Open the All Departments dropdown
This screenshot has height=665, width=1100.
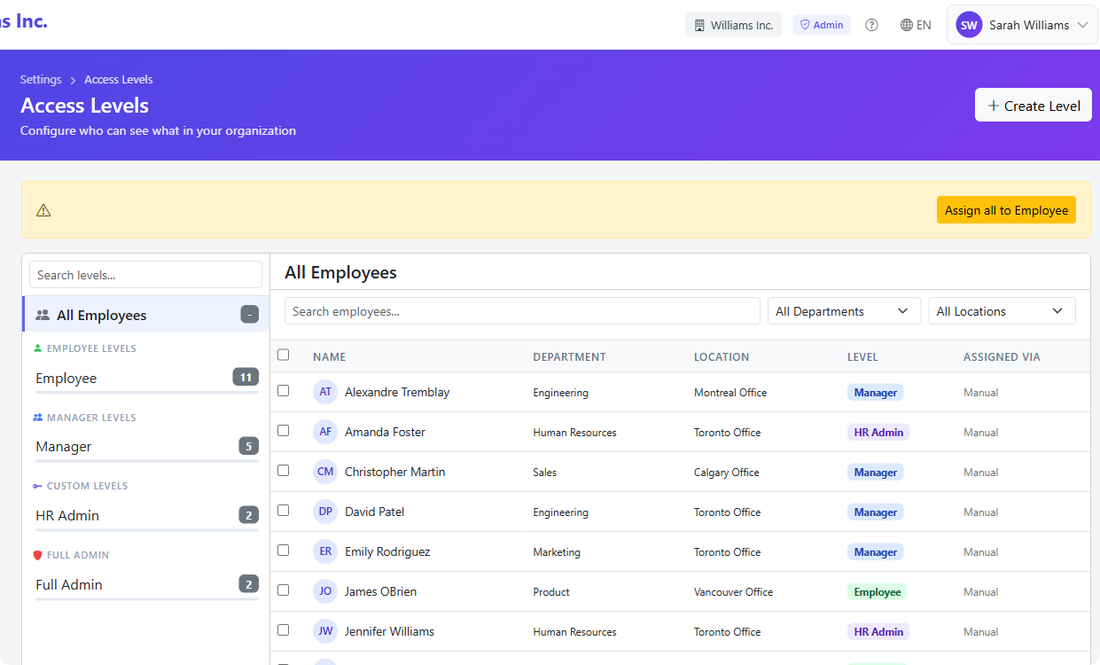click(x=843, y=310)
